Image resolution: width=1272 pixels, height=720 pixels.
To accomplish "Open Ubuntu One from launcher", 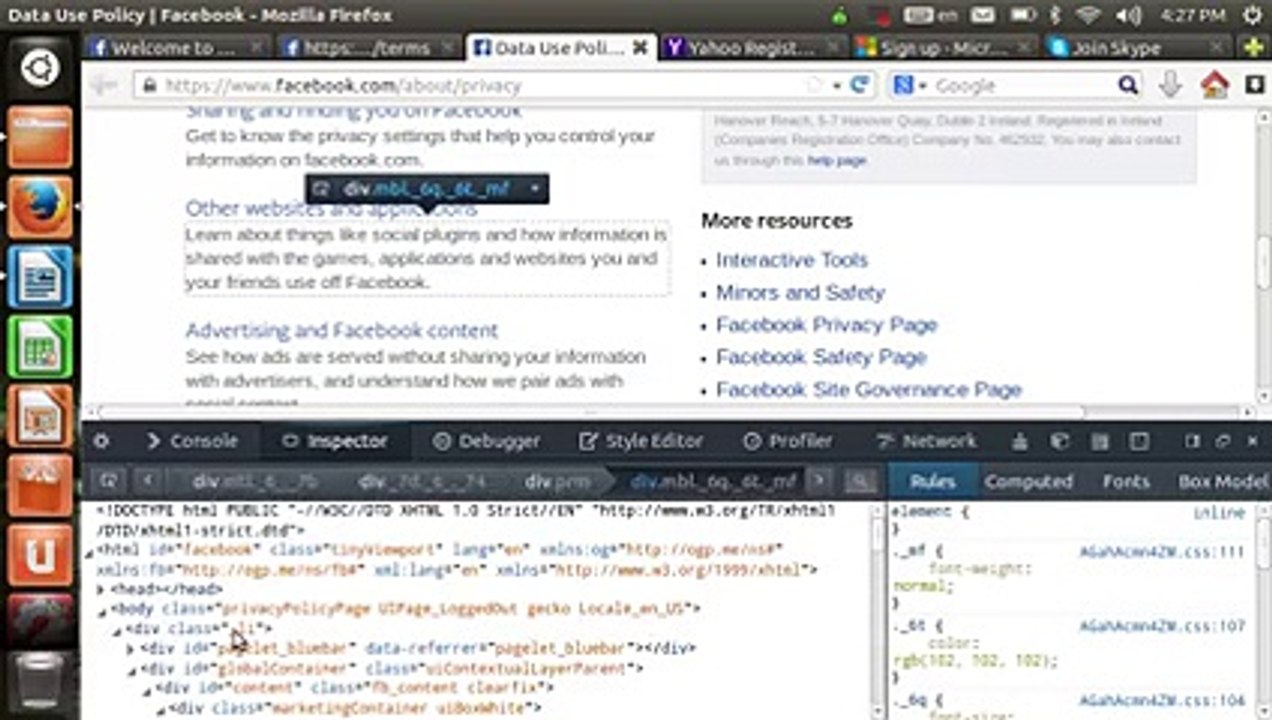I will tap(40, 556).
